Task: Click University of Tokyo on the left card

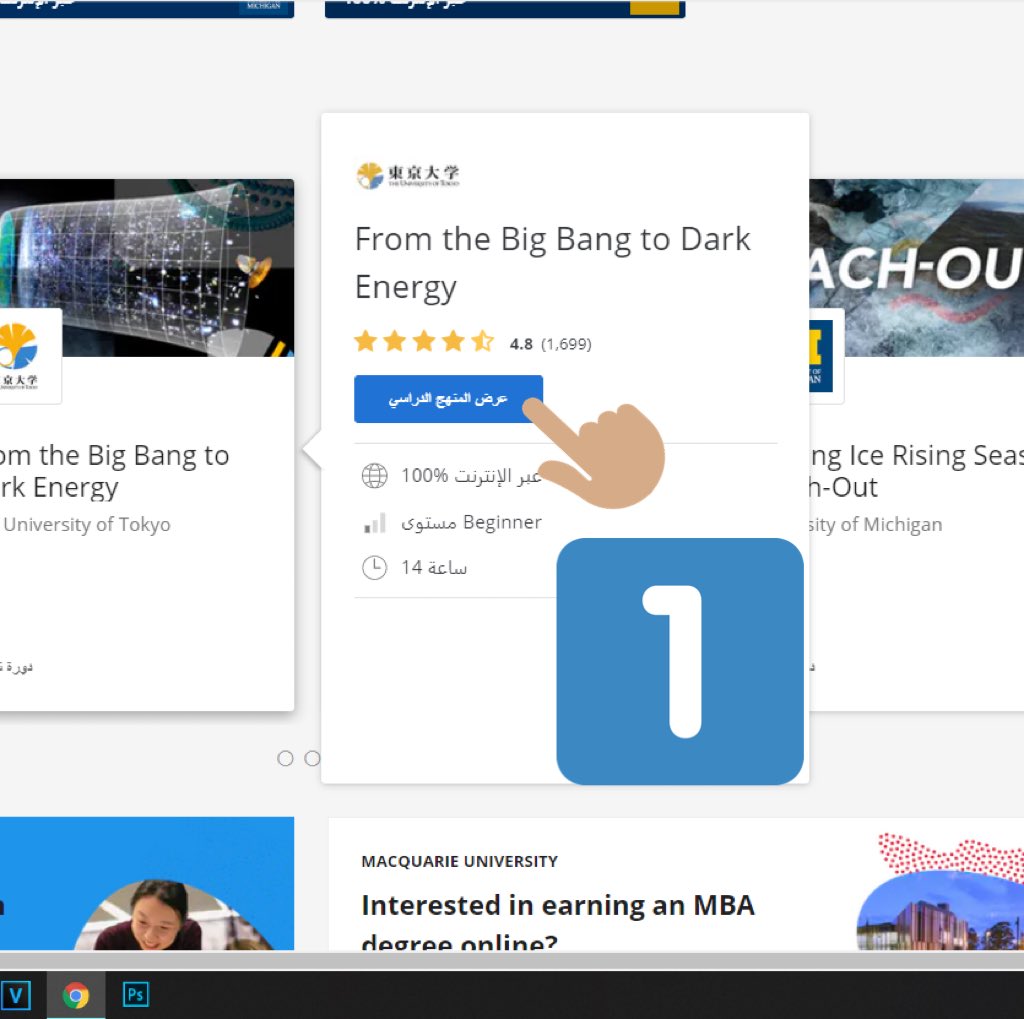Action: point(86,525)
